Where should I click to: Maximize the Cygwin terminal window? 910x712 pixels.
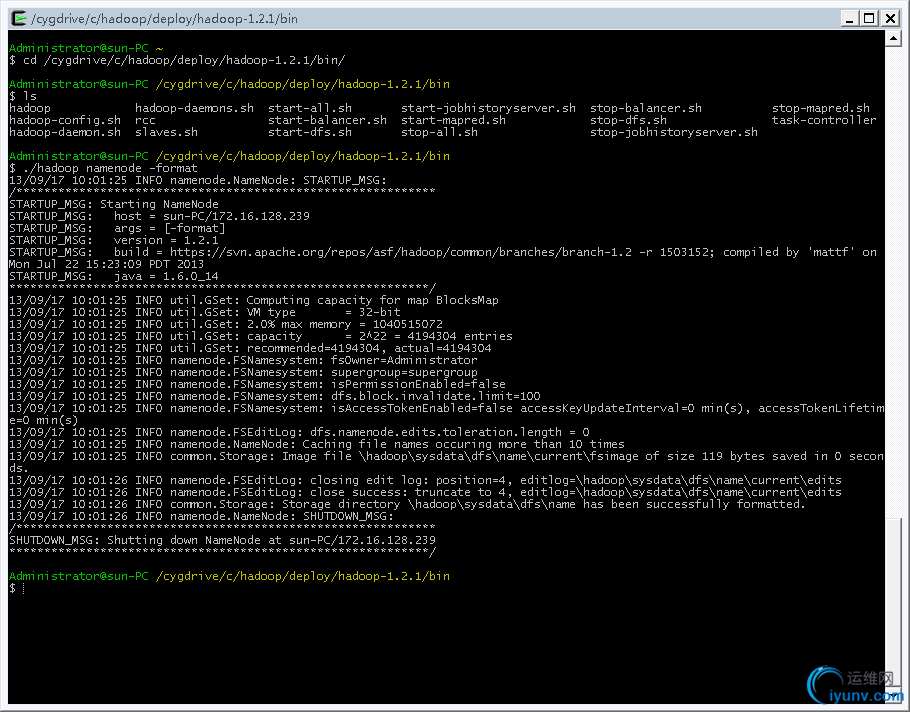[869, 19]
